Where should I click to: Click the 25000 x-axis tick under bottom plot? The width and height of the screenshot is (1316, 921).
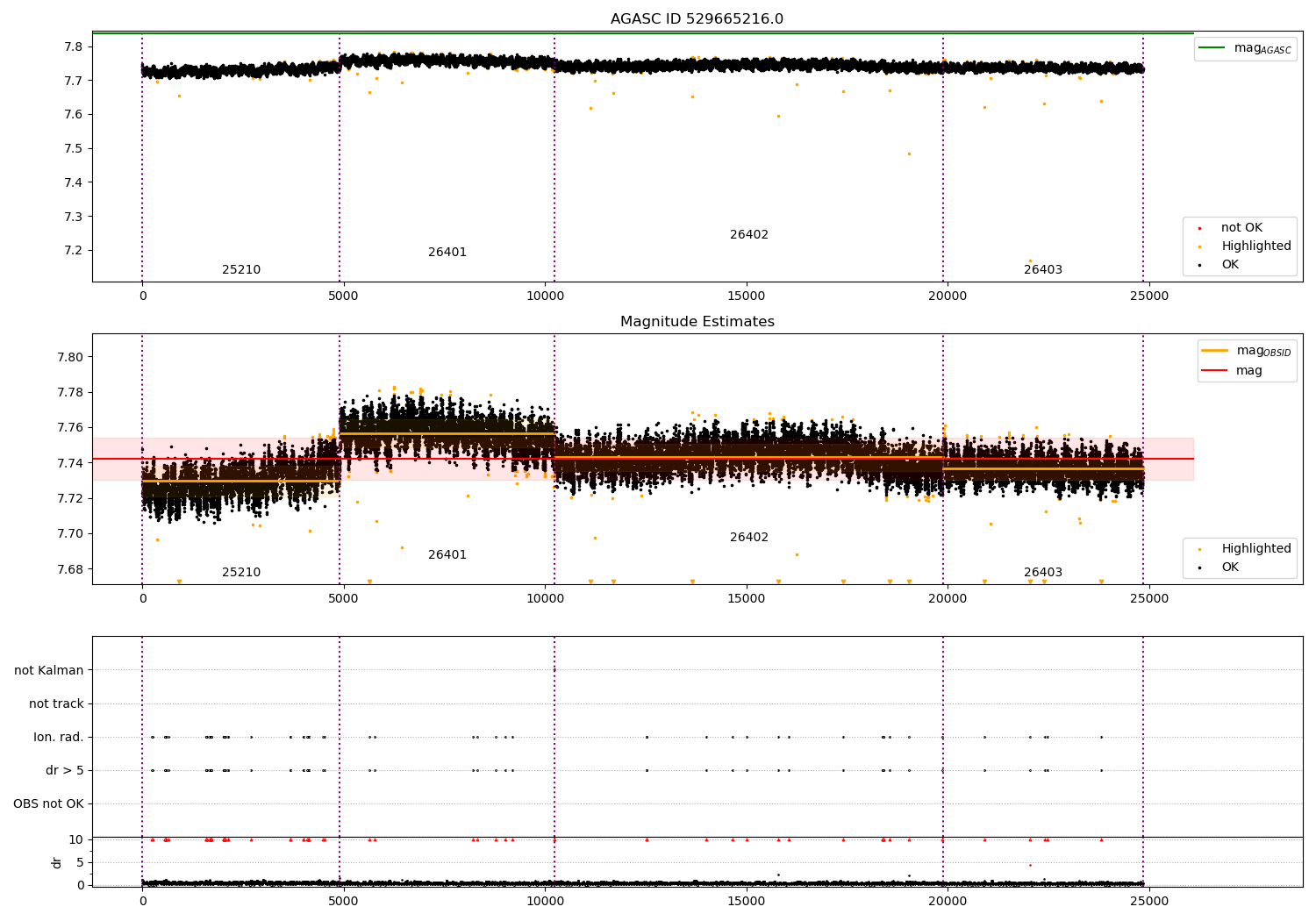[1148, 902]
